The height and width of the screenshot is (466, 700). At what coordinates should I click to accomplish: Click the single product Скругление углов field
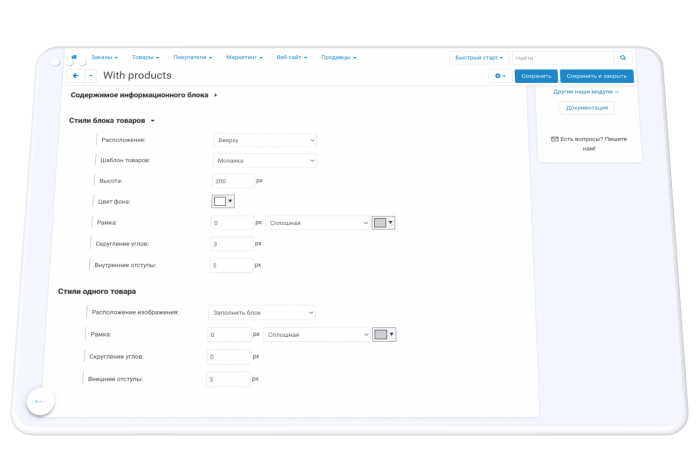[x=229, y=357]
